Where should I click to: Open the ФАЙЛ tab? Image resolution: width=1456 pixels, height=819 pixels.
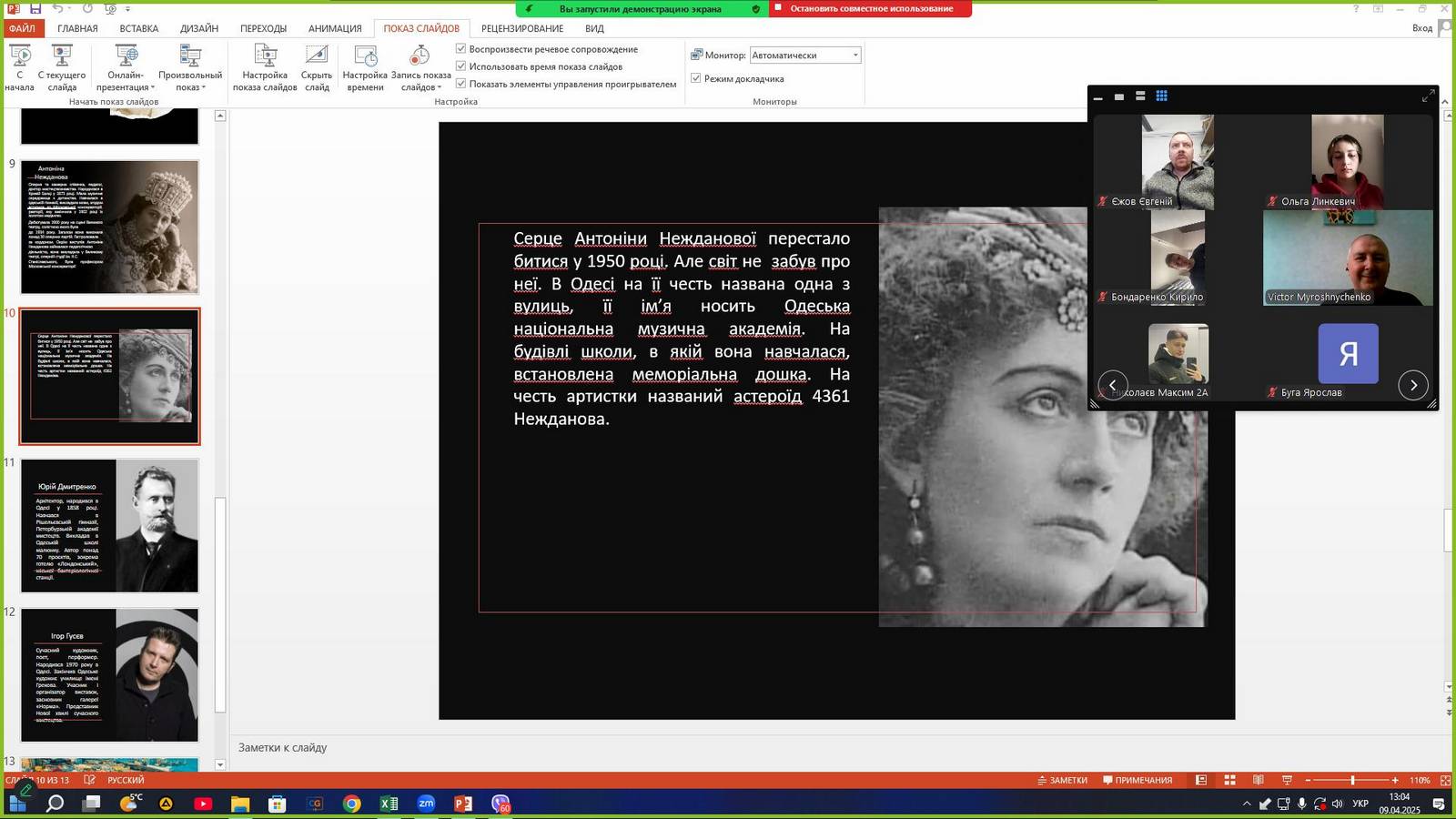22,28
